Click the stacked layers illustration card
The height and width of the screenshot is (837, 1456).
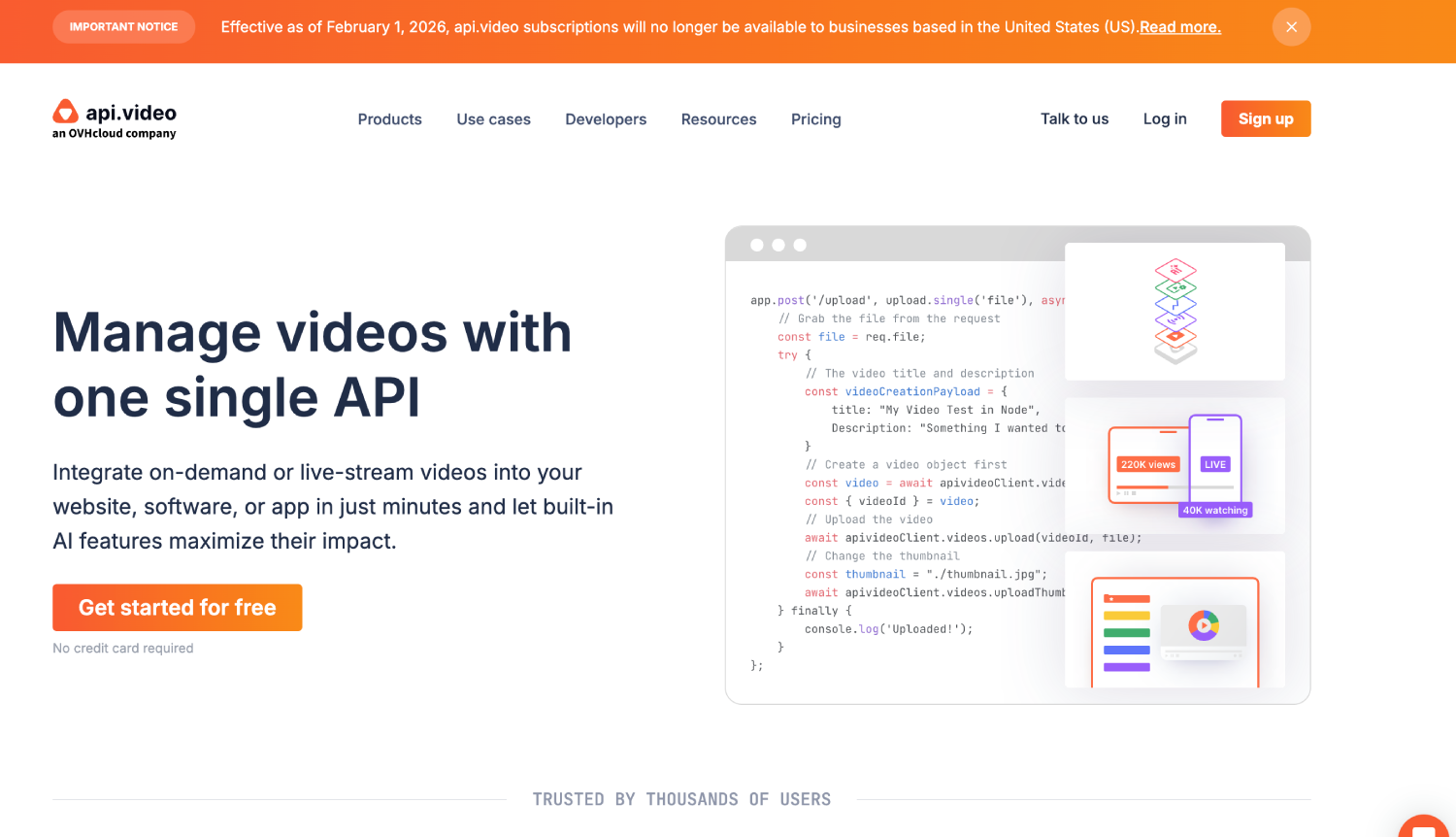1175,312
